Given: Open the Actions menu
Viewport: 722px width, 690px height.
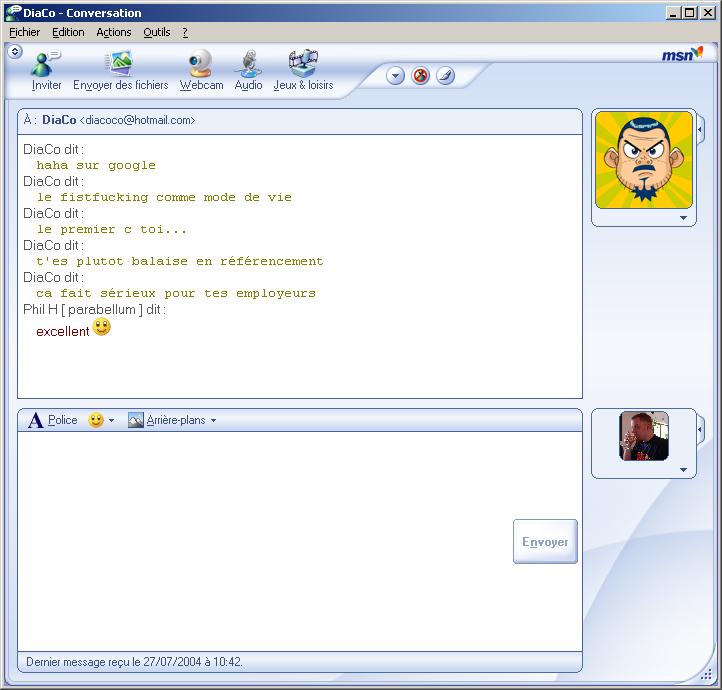Looking at the screenshot, I should pos(114,32).
